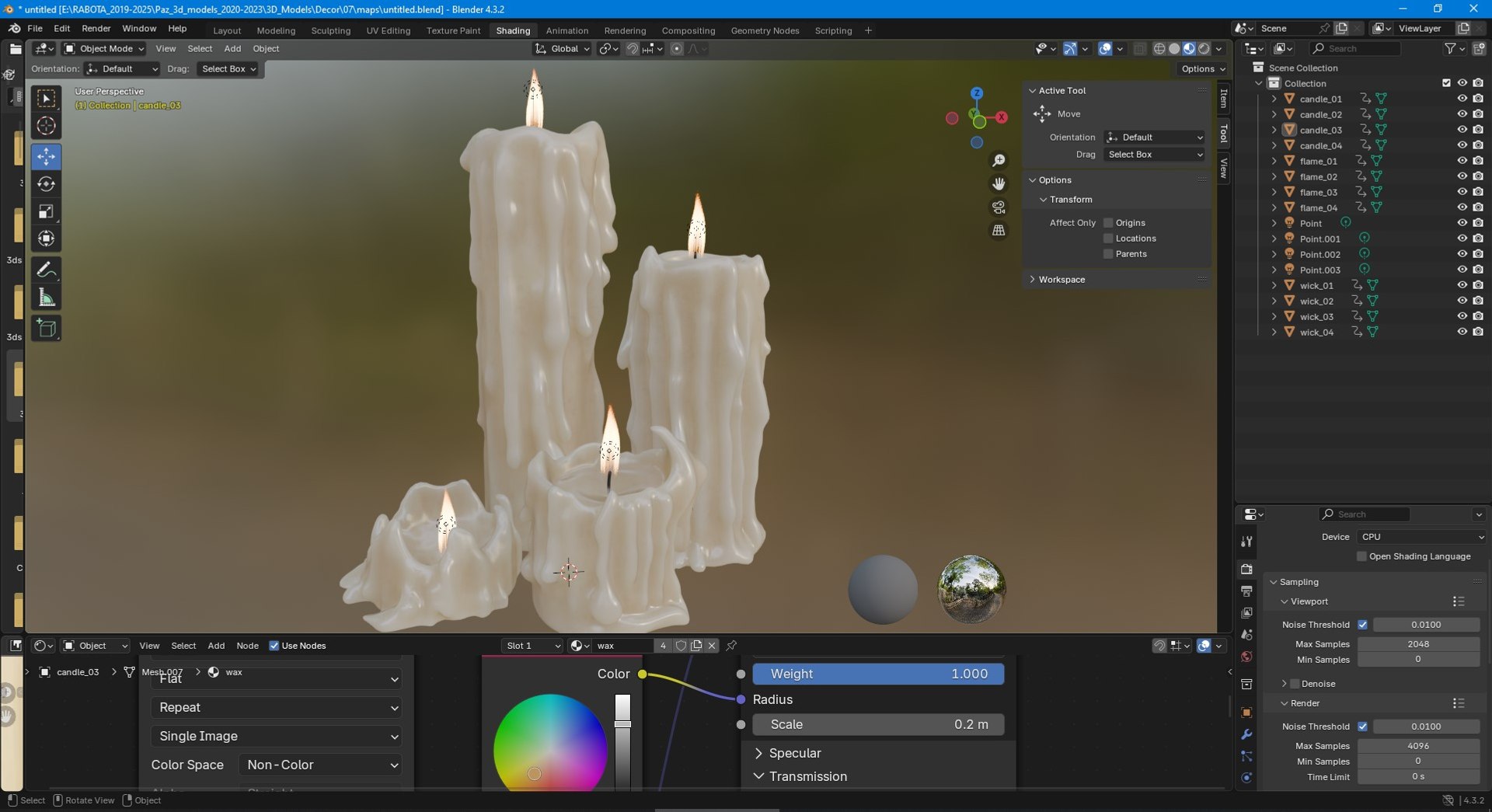Toggle camera view gizmo icon
Screen dimensions: 1492x812
pyautogui.click(x=999, y=207)
